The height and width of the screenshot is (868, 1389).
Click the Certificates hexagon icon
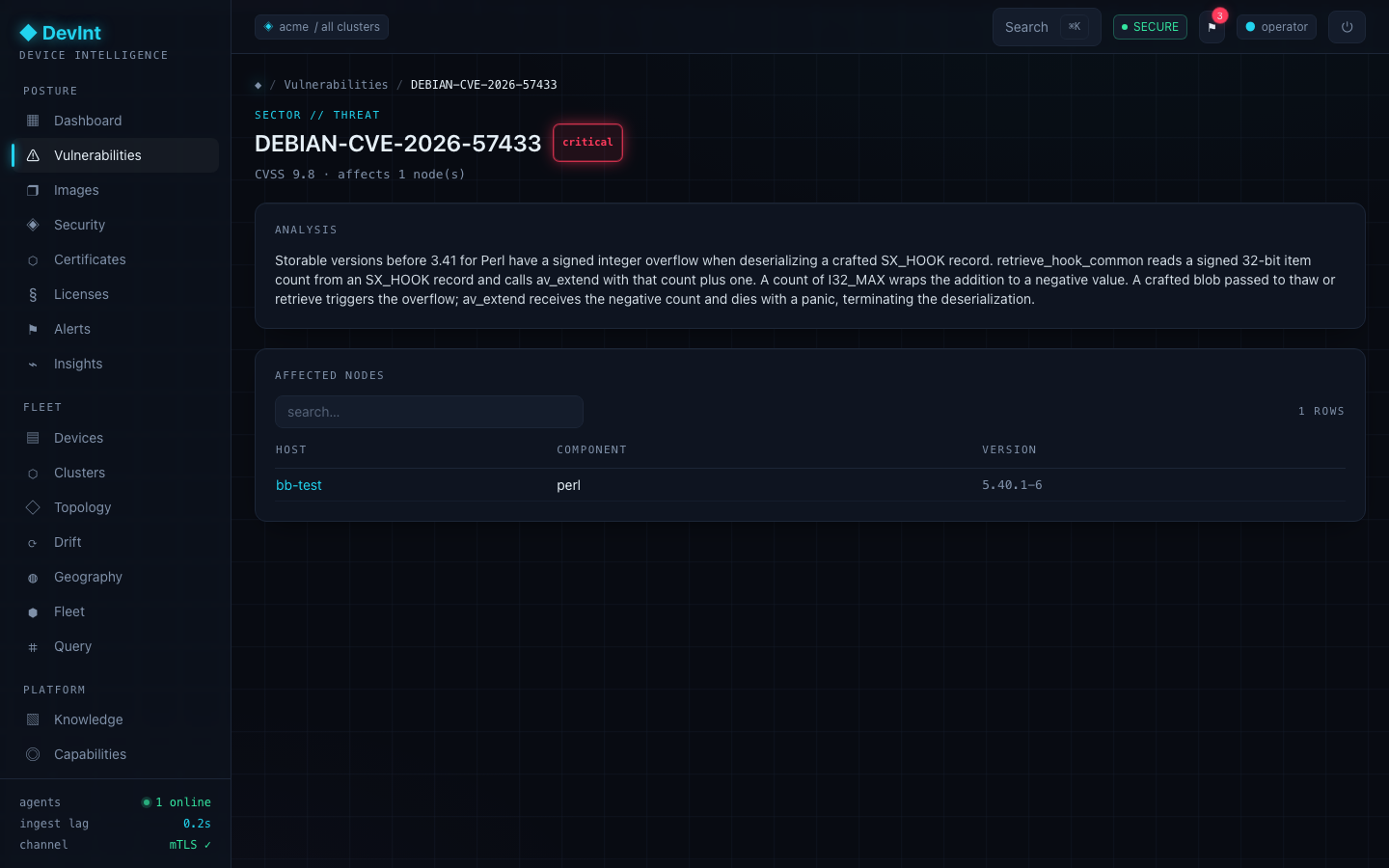tap(33, 260)
